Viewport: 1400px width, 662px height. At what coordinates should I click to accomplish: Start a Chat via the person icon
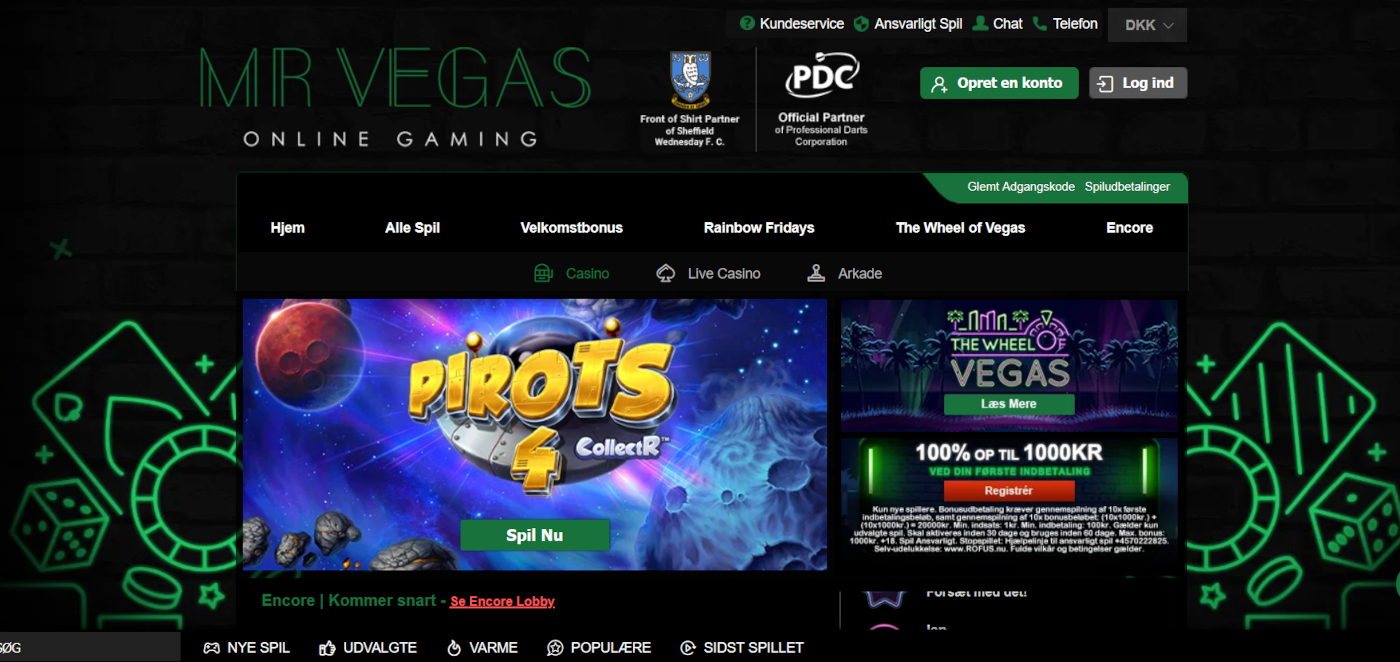[980, 23]
